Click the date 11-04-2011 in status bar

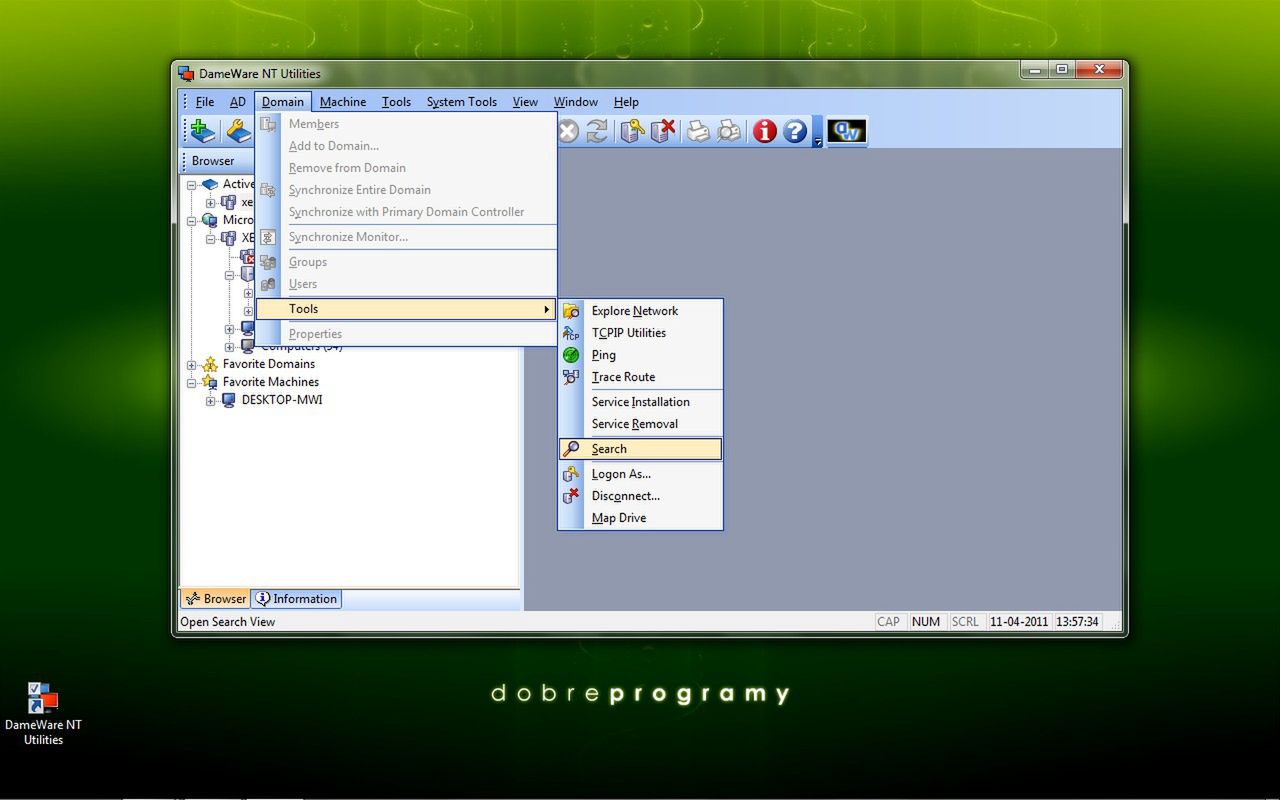(x=1019, y=622)
